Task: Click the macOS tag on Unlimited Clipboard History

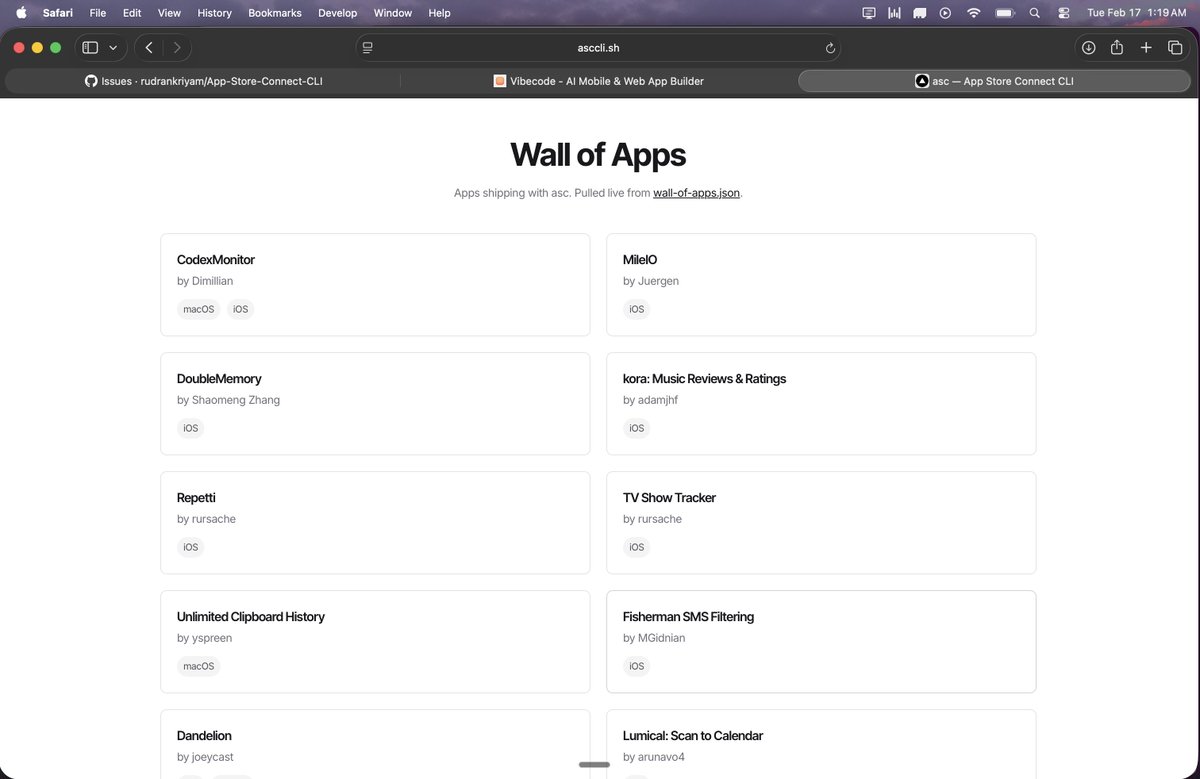Action: (x=198, y=666)
